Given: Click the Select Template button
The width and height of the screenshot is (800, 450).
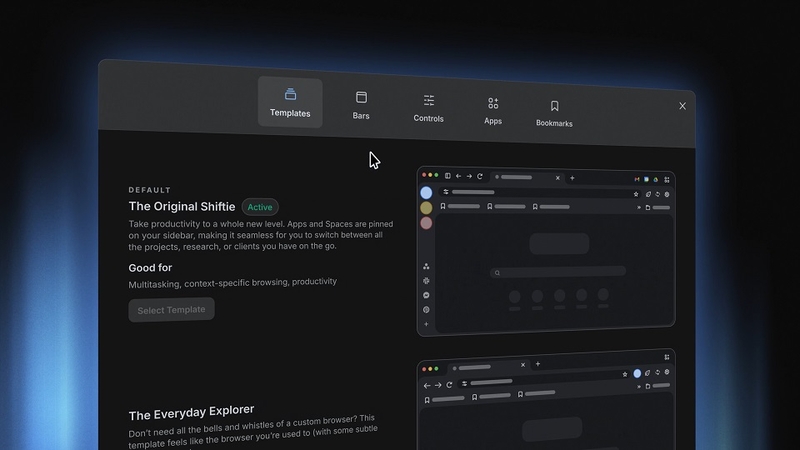Looking at the screenshot, I should point(171,310).
